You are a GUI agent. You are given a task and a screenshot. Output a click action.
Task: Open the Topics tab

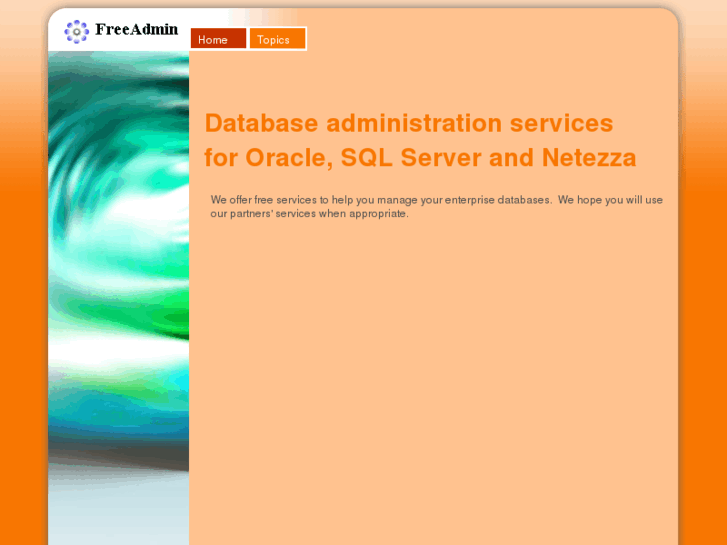pos(278,39)
